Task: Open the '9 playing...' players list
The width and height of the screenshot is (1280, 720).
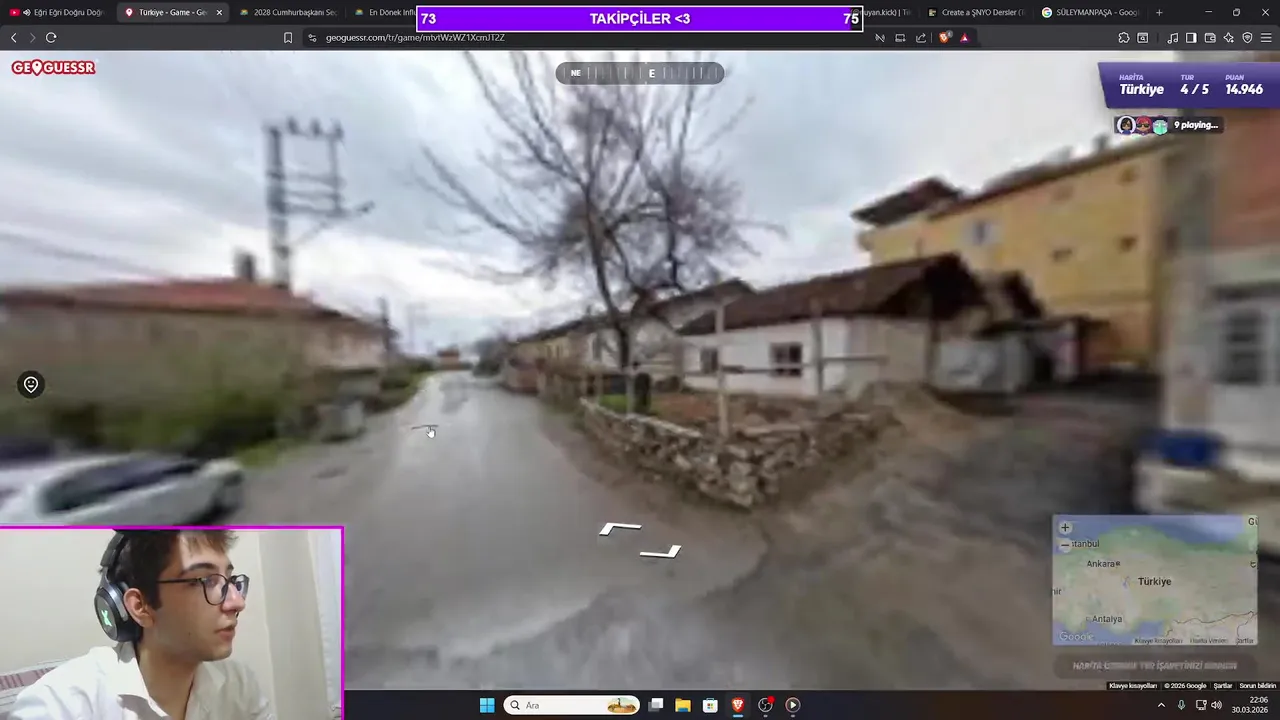Action: pos(1170,125)
